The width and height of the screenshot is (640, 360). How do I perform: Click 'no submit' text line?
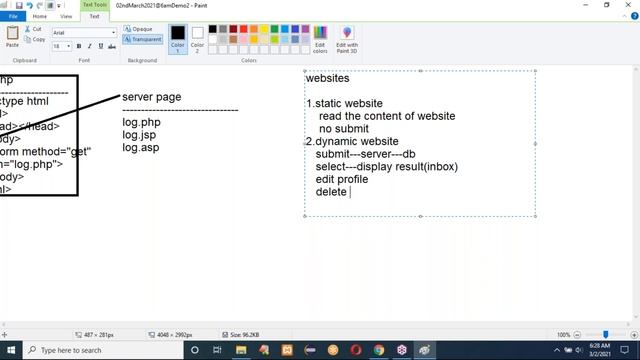[344, 129]
